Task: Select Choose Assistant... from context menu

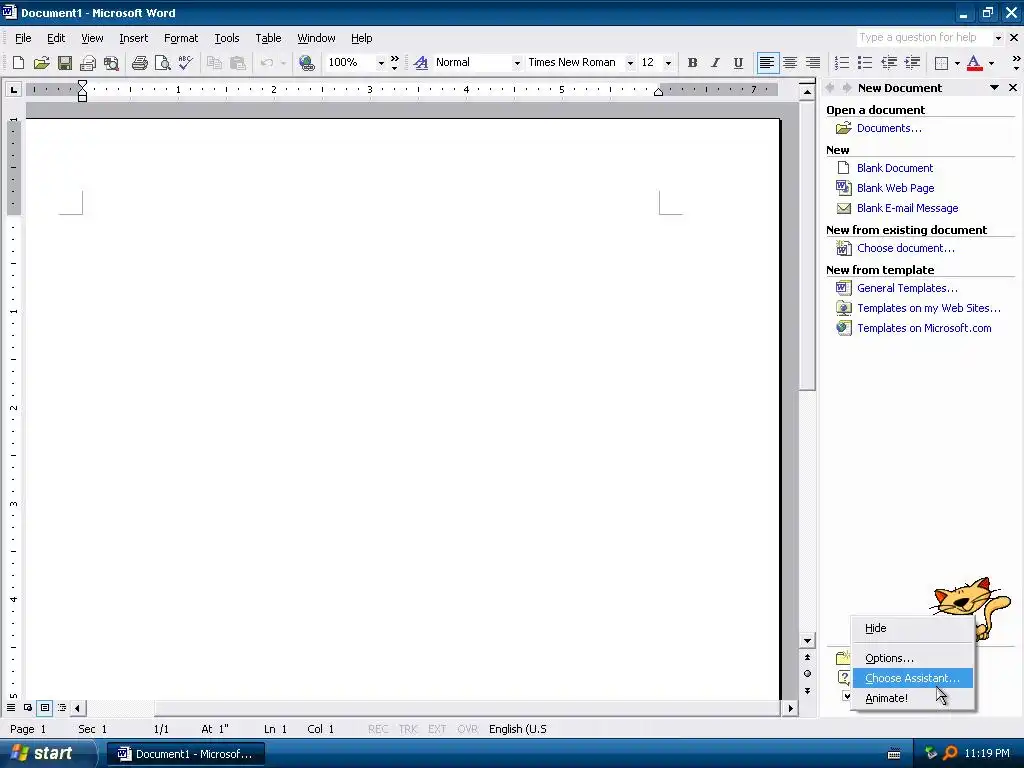Action: pyautogui.click(x=912, y=679)
